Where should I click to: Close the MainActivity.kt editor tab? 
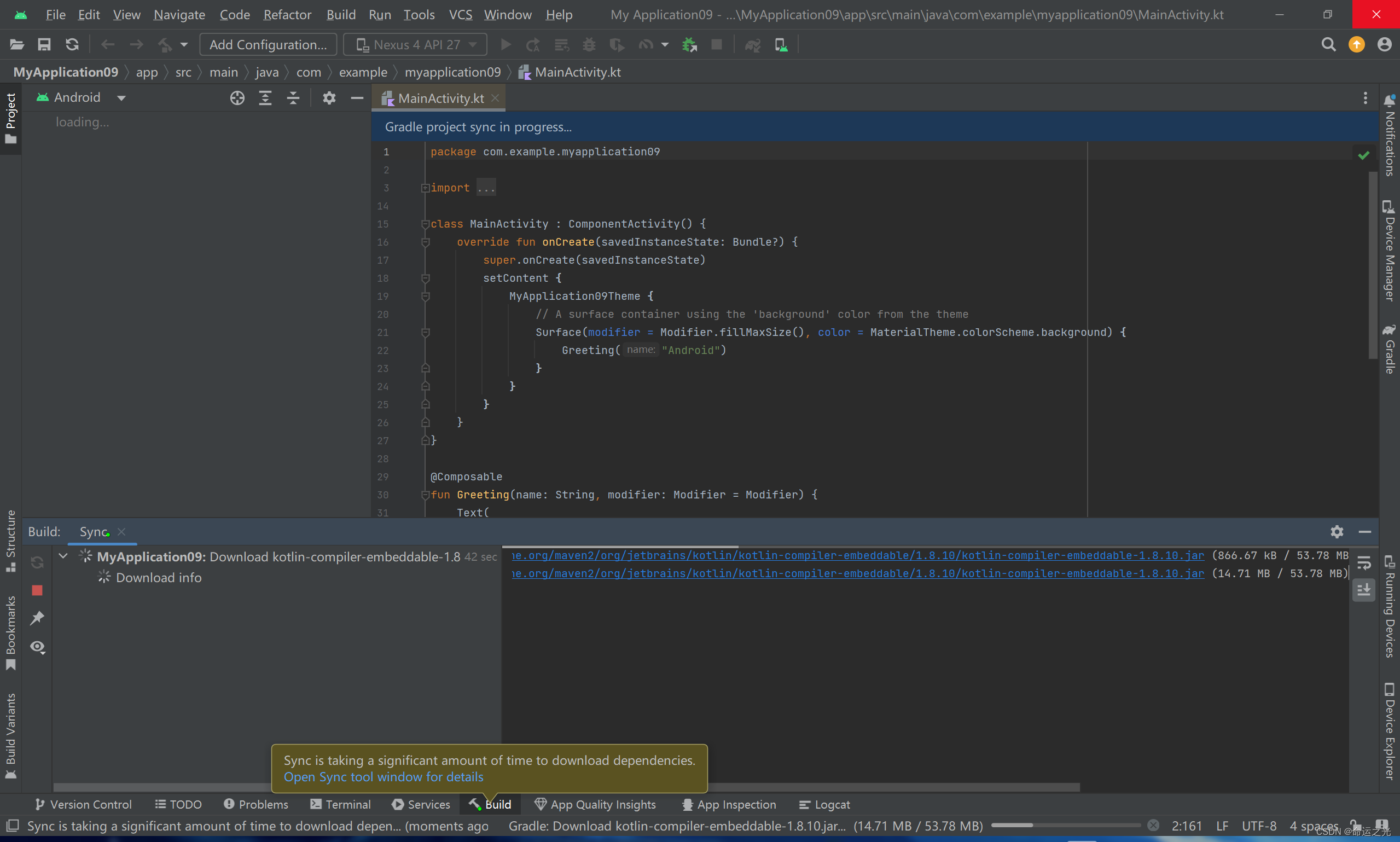[x=495, y=98]
